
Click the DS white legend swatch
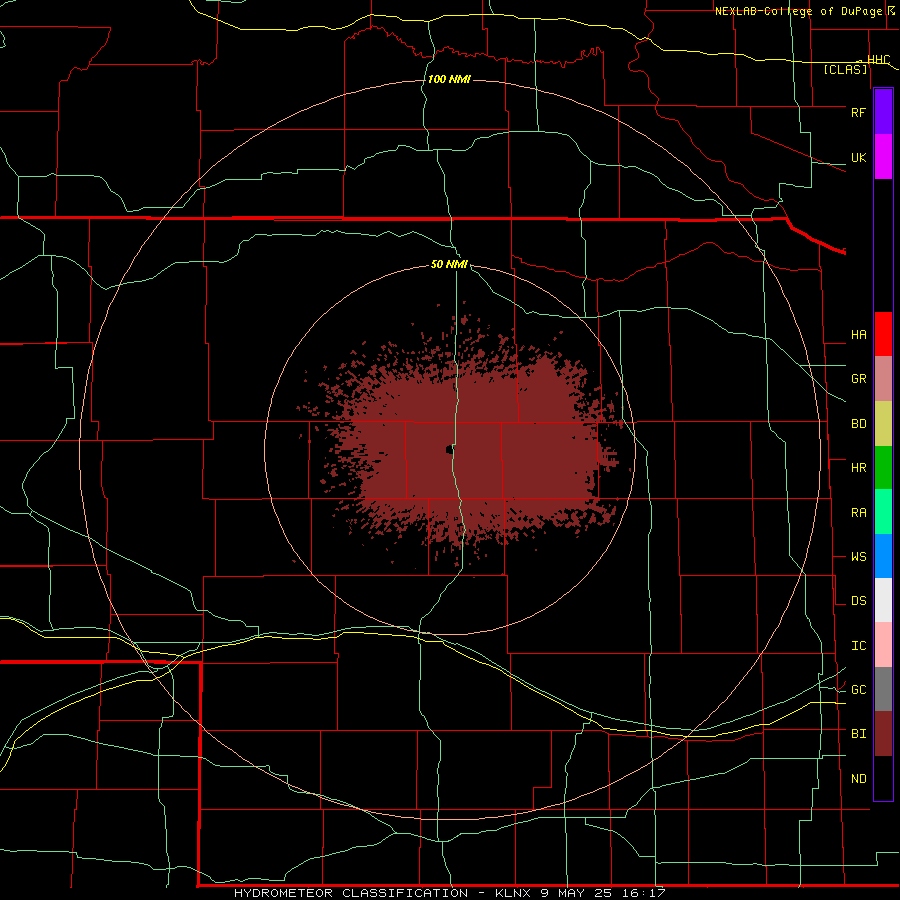(x=883, y=600)
